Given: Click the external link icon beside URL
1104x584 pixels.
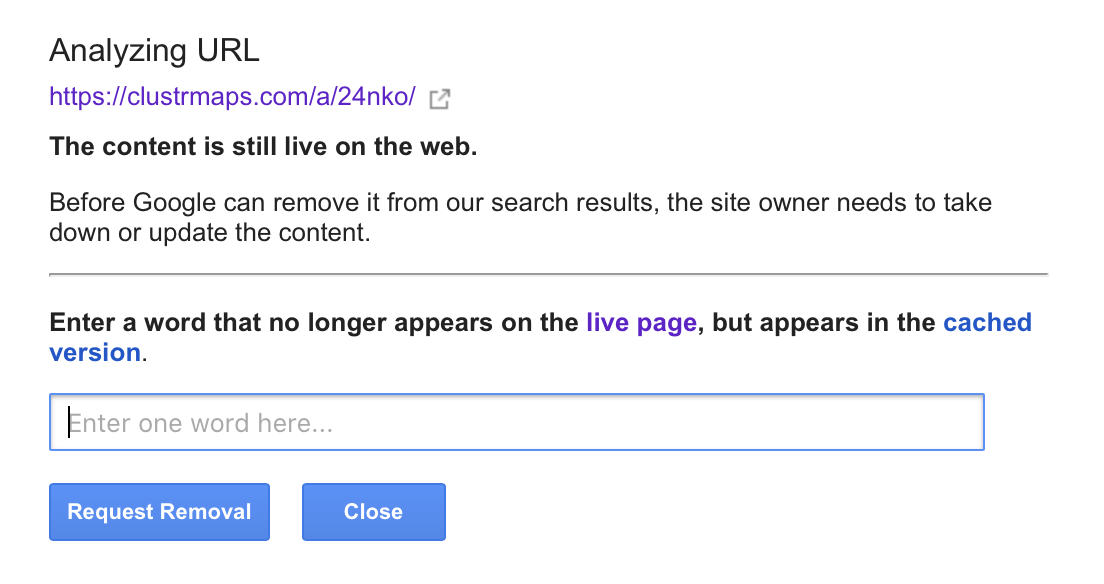Looking at the screenshot, I should pyautogui.click(x=439, y=99).
